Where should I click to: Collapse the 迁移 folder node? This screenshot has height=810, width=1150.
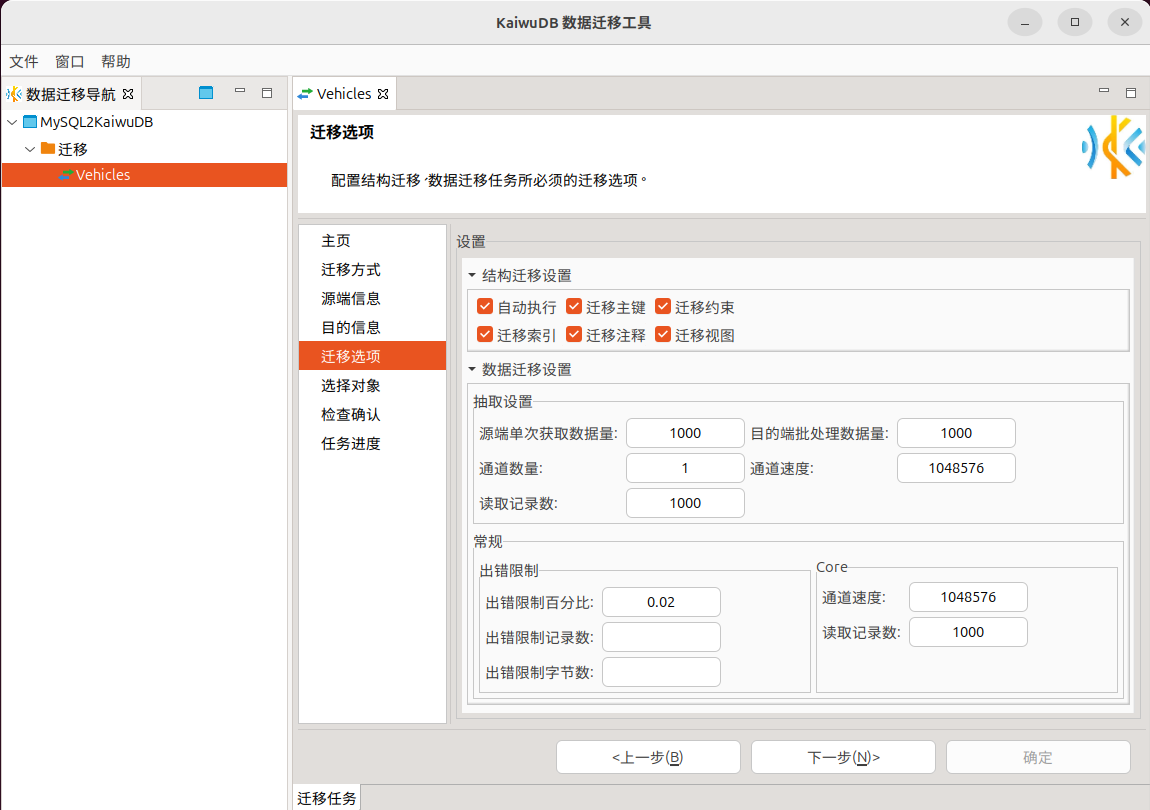[x=30, y=149]
